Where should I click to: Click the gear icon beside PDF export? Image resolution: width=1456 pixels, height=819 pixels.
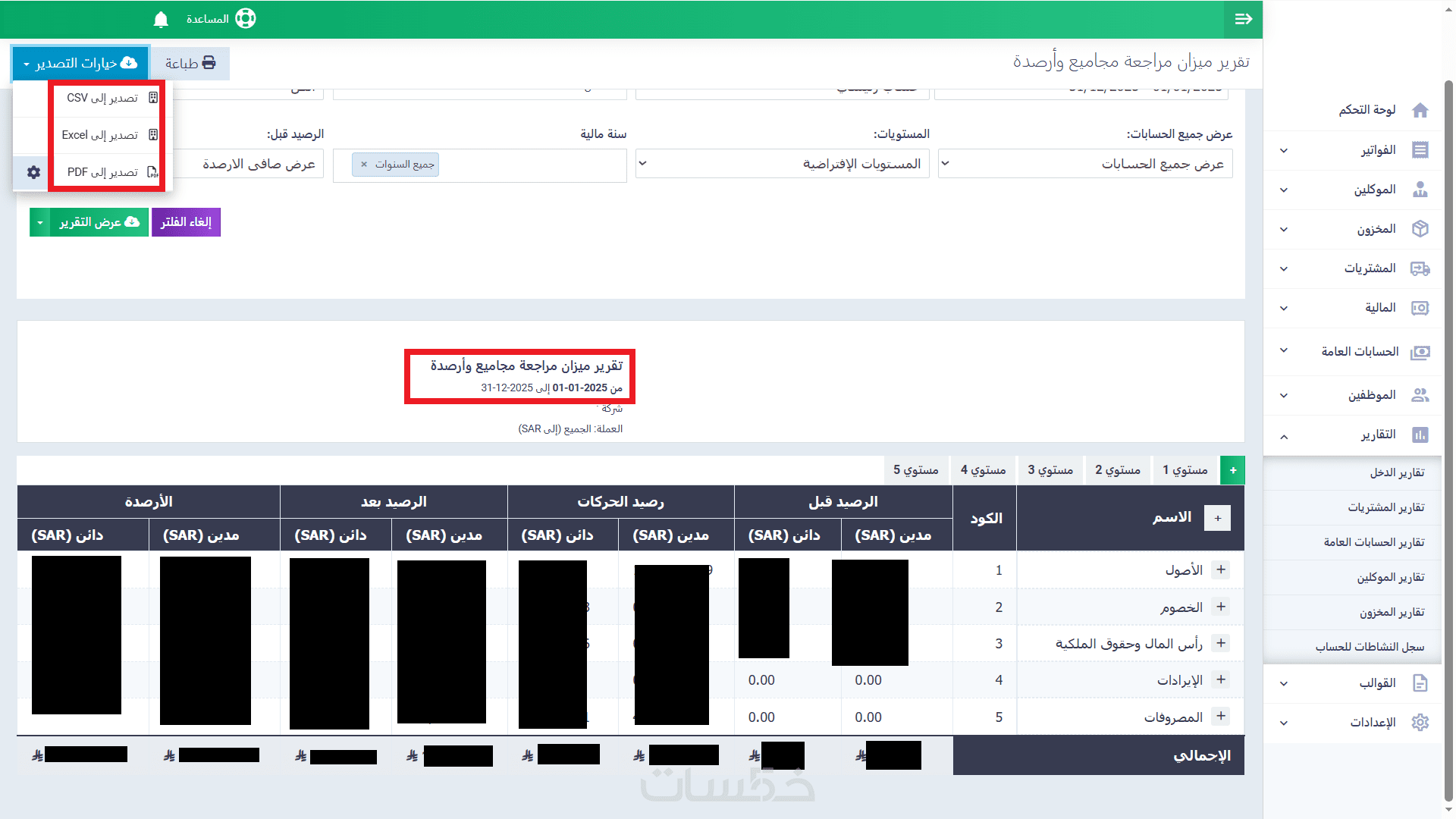click(33, 172)
